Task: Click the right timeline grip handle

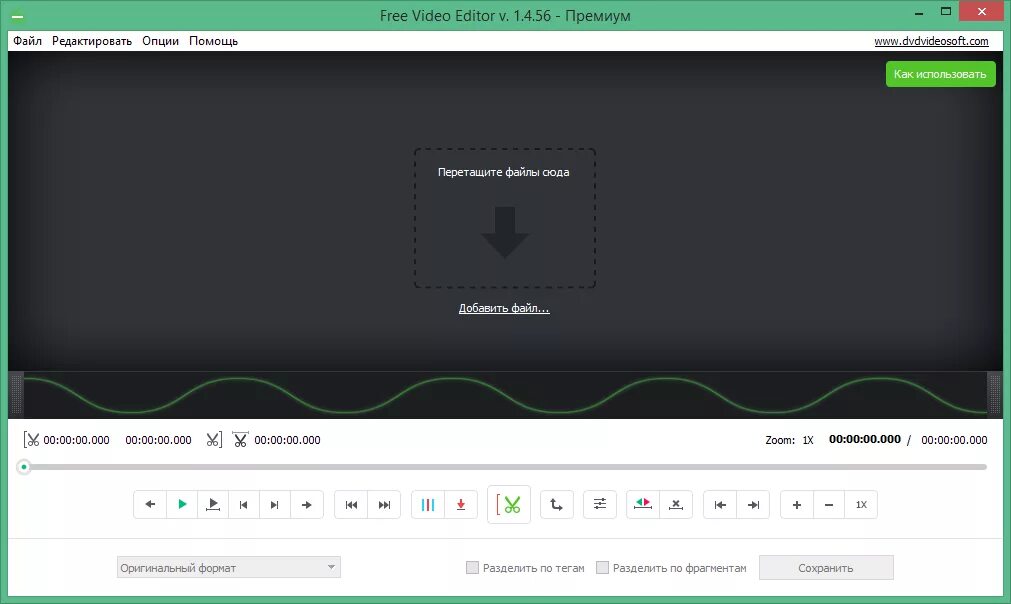Action: (994, 395)
